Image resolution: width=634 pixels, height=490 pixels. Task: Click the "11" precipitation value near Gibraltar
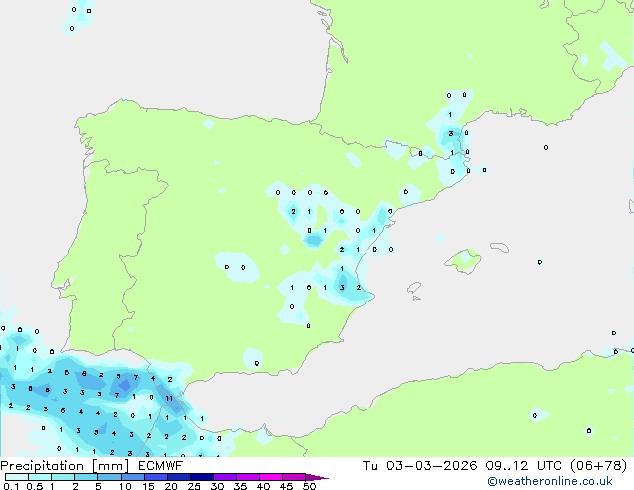tap(169, 399)
